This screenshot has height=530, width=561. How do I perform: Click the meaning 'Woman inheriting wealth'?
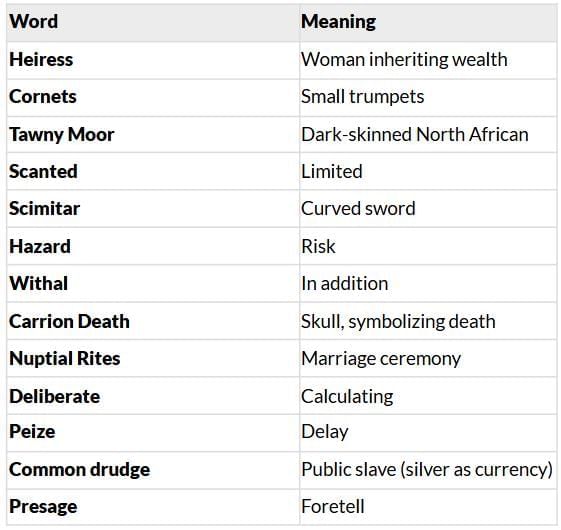point(404,59)
